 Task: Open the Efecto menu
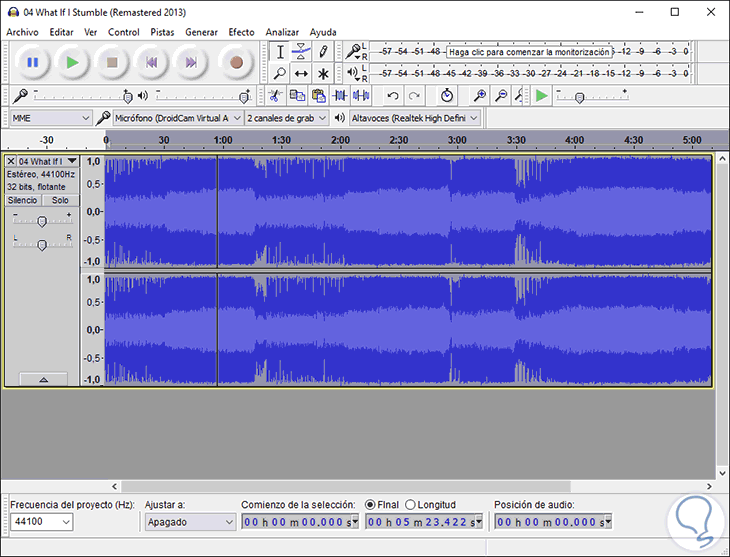point(241,32)
